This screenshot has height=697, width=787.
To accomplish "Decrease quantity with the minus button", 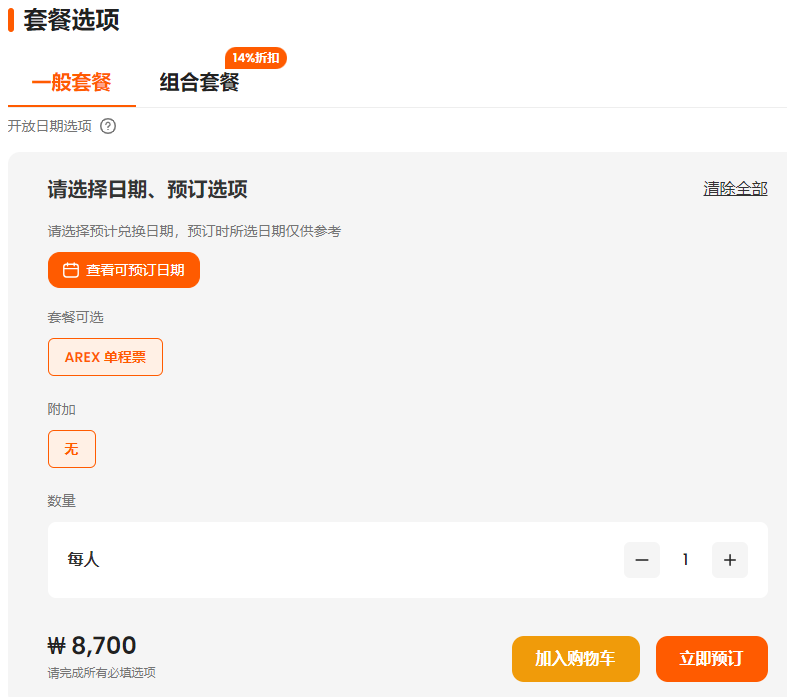I will (642, 560).
